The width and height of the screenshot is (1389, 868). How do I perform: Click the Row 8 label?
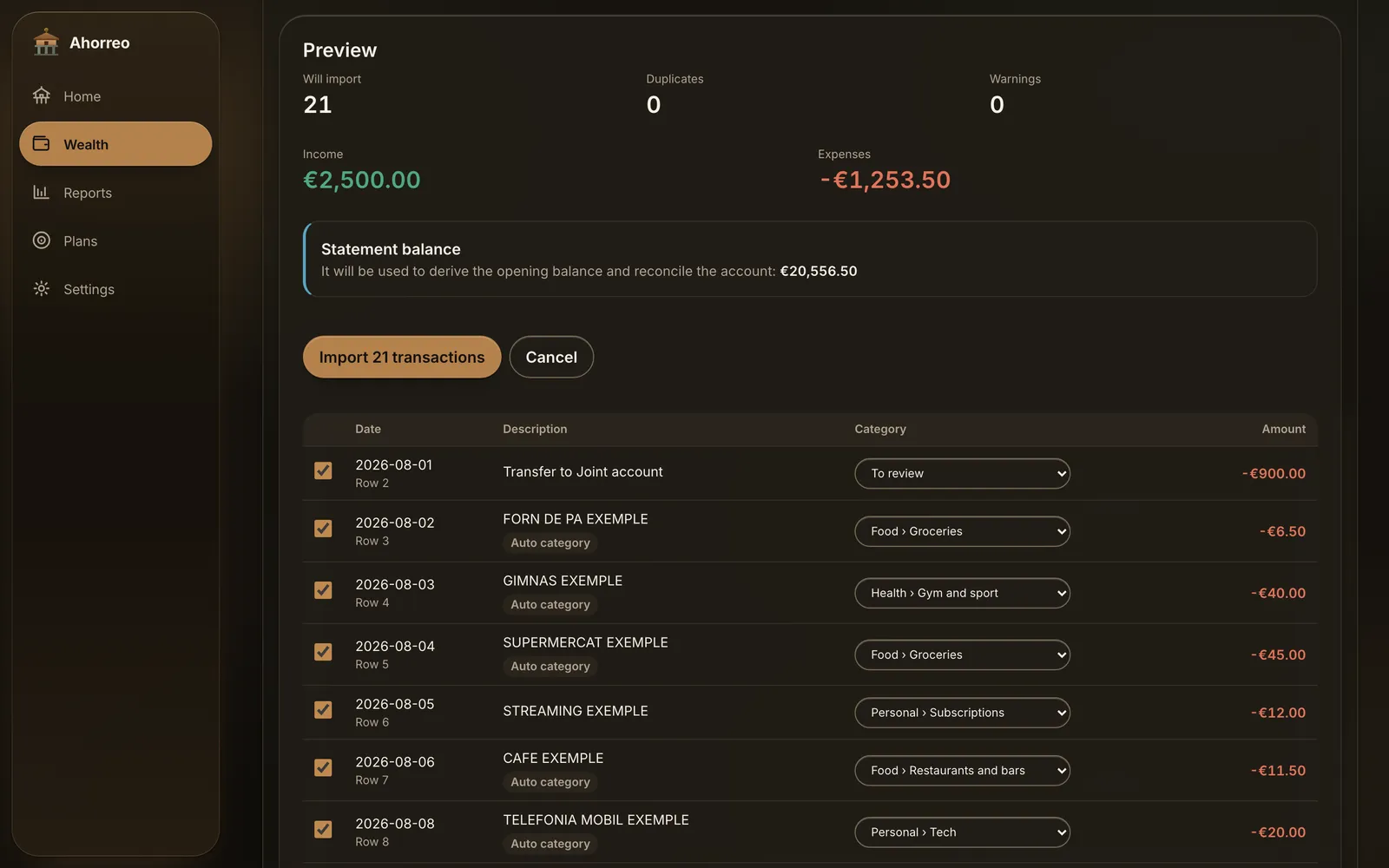[x=372, y=842]
